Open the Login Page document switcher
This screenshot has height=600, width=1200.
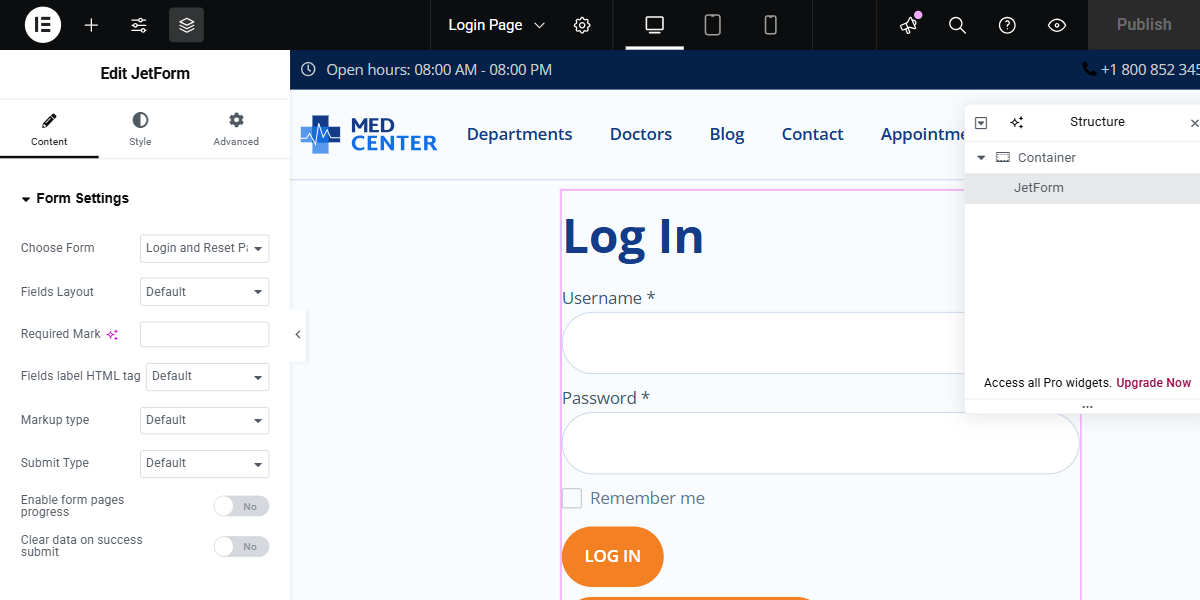pyautogui.click(x=495, y=24)
